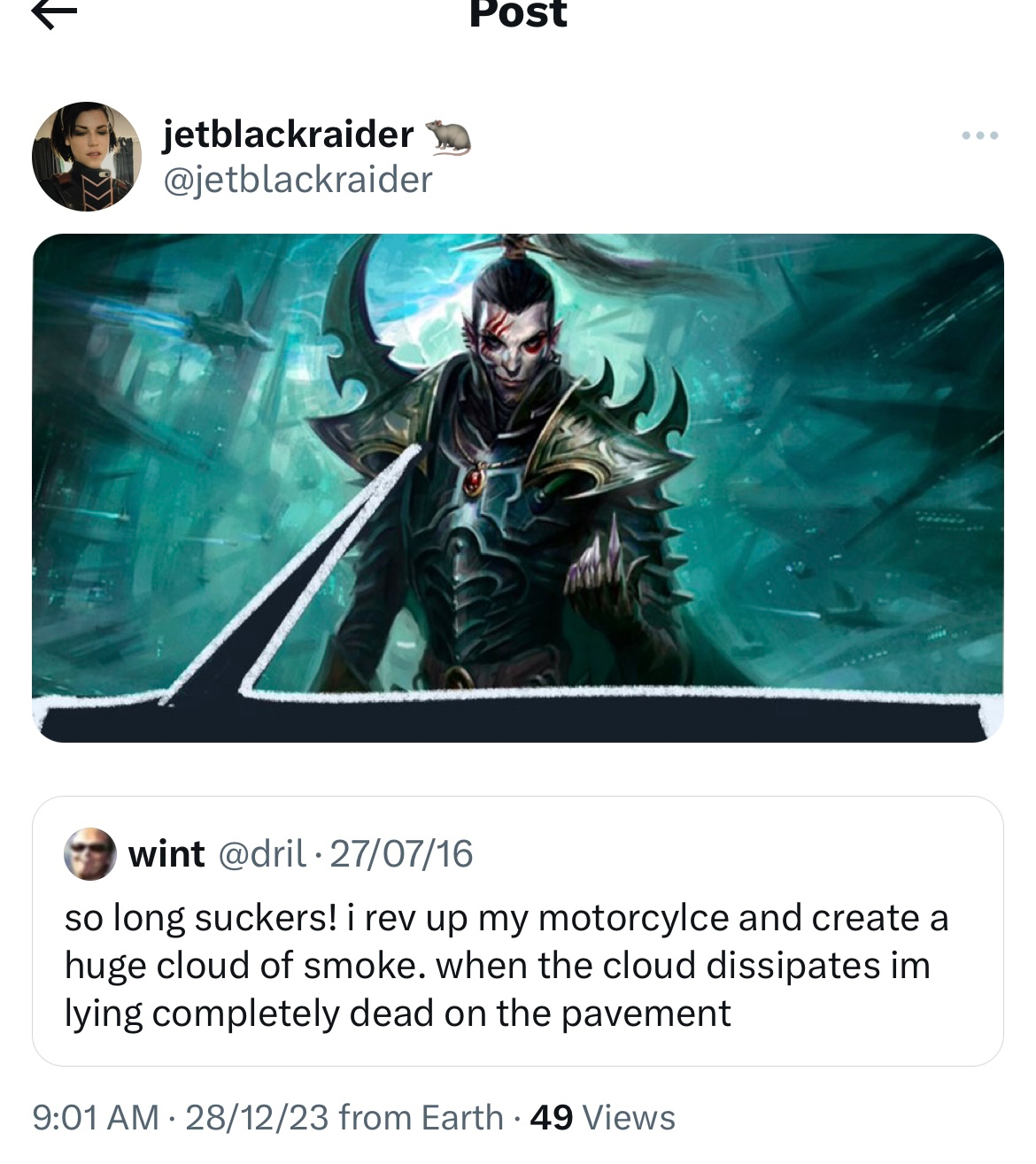Open jetblackraider's profile picture
Screen dimensions: 1036x1164
click(87, 156)
